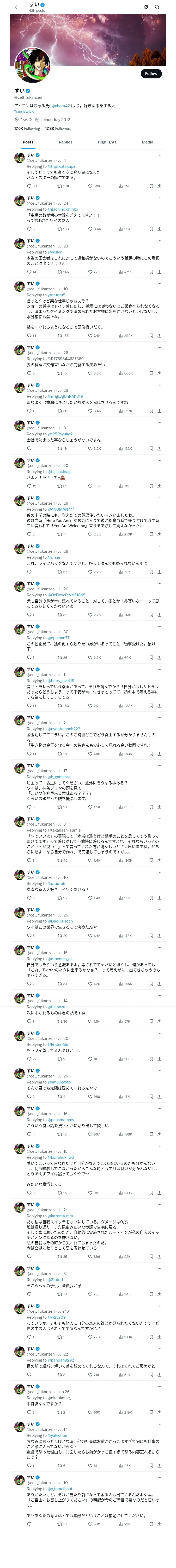Switch to the Replies tab
Viewport: 176px width, 1568px height.
[65, 142]
